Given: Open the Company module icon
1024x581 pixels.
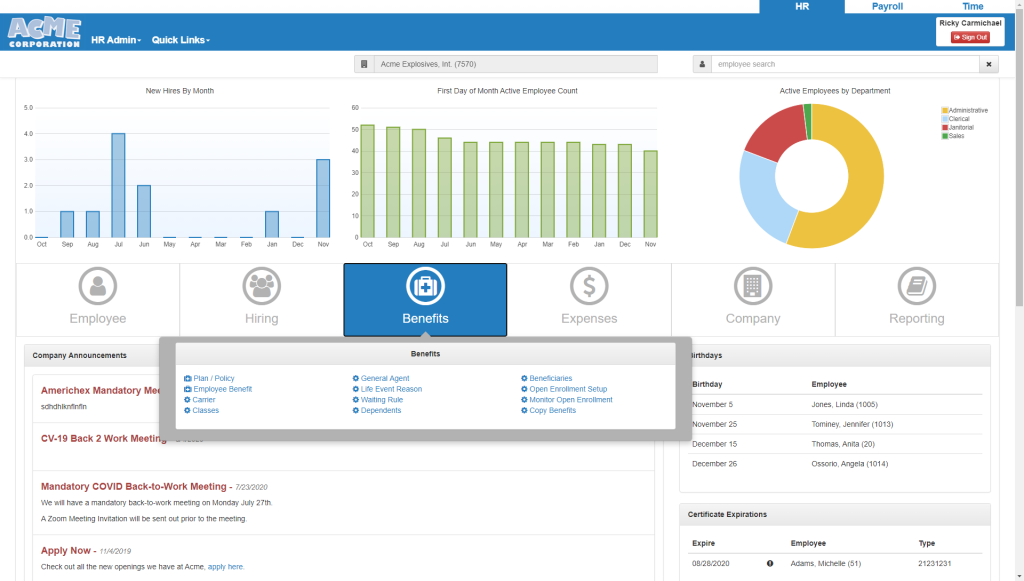Looking at the screenshot, I should 753,284.
